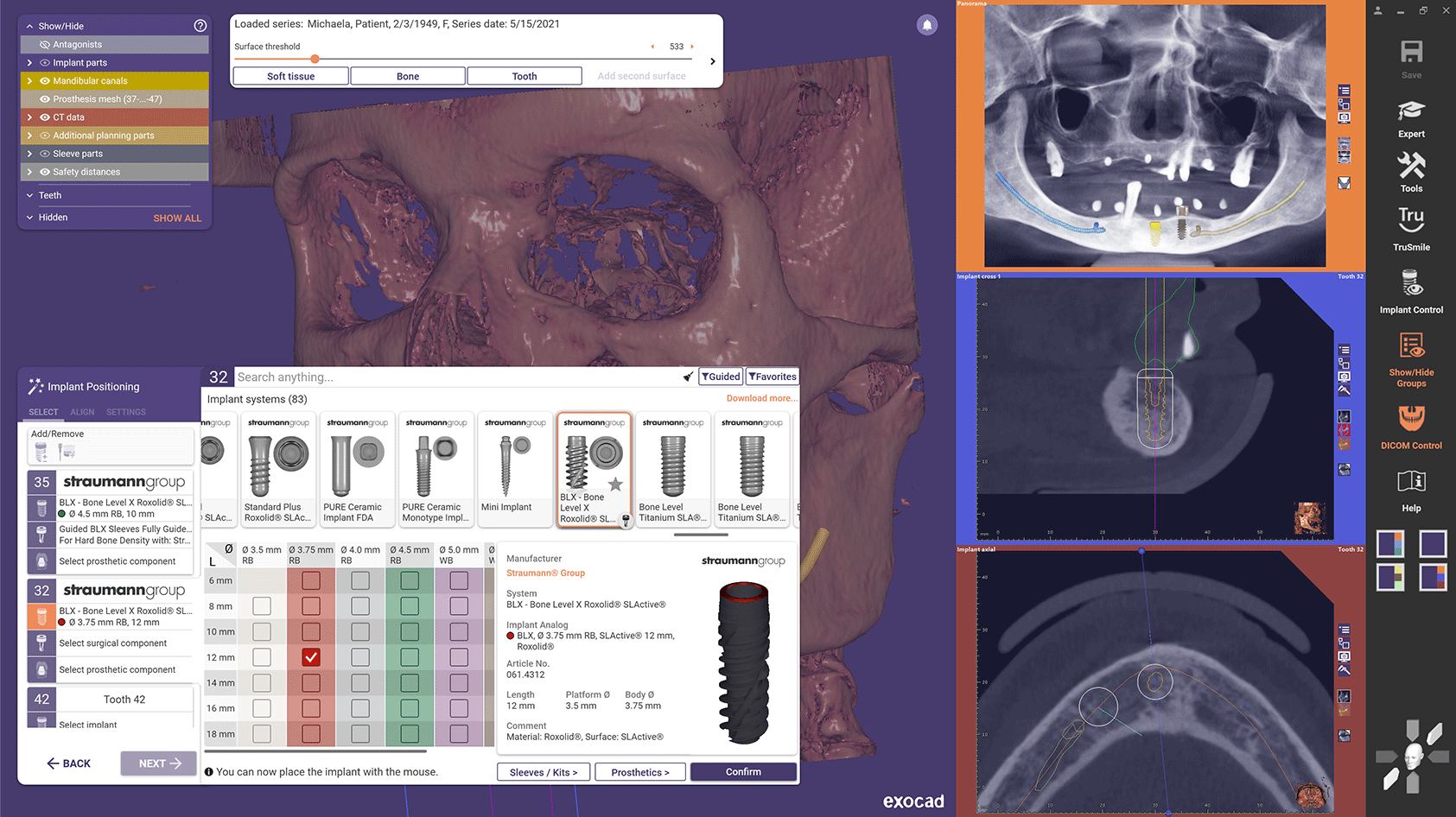Screen dimensions: 1456x817
Task: Hide Mandibular canals with eye icon
Action: 45,81
